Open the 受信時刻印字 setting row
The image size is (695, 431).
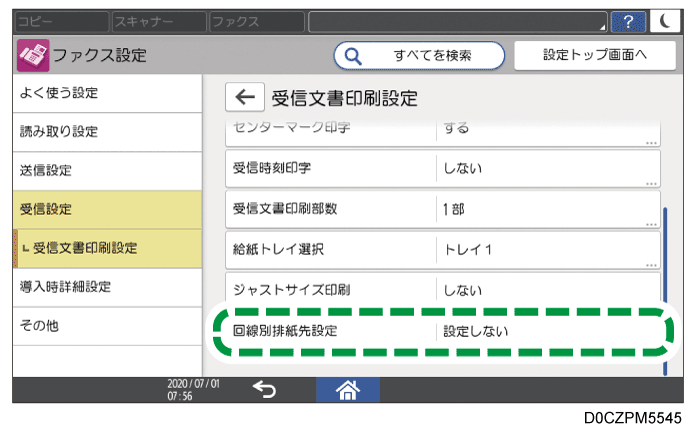pyautogui.click(x=443, y=168)
